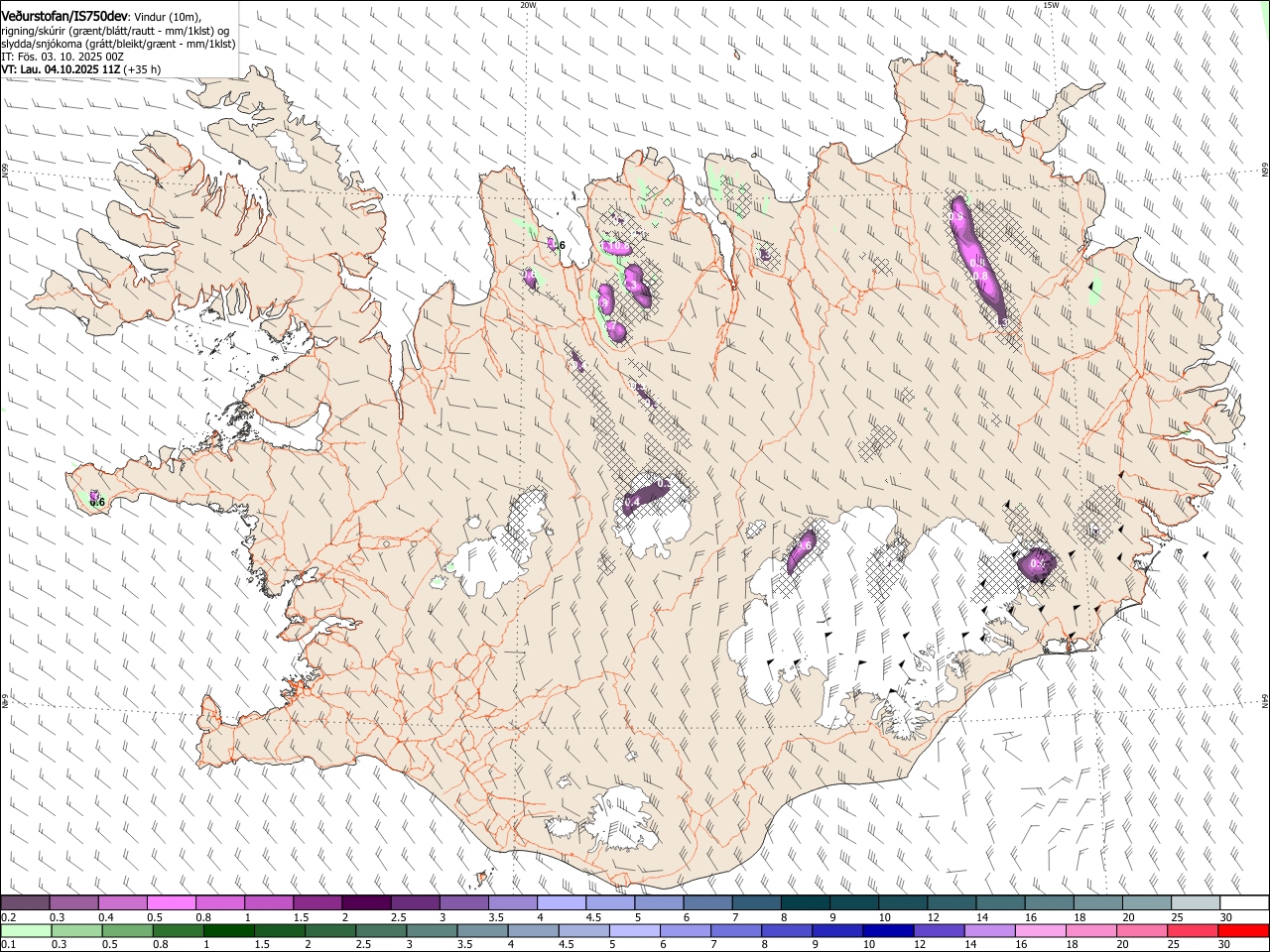Select the light grey 25–30 snow swatch
This screenshot has height=952, width=1270.
pyautogui.click(x=1196, y=902)
